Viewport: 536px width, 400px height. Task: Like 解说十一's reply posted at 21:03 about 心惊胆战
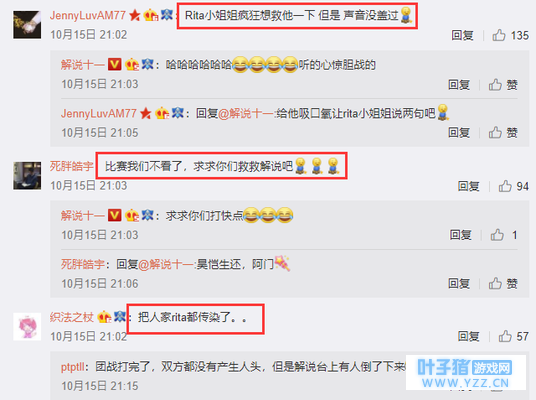click(503, 84)
